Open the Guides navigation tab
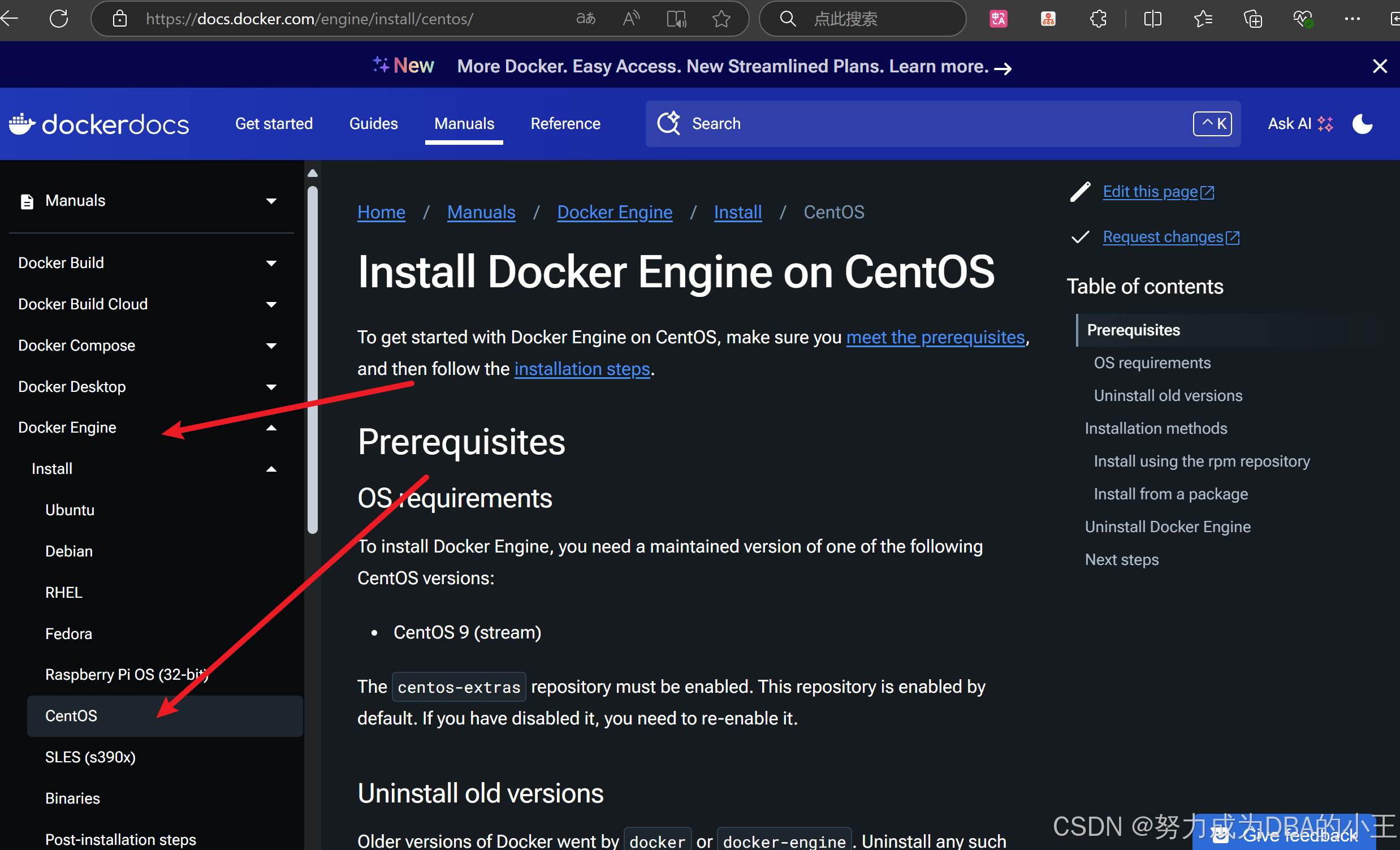Screen dimensions: 1400x850 point(373,124)
